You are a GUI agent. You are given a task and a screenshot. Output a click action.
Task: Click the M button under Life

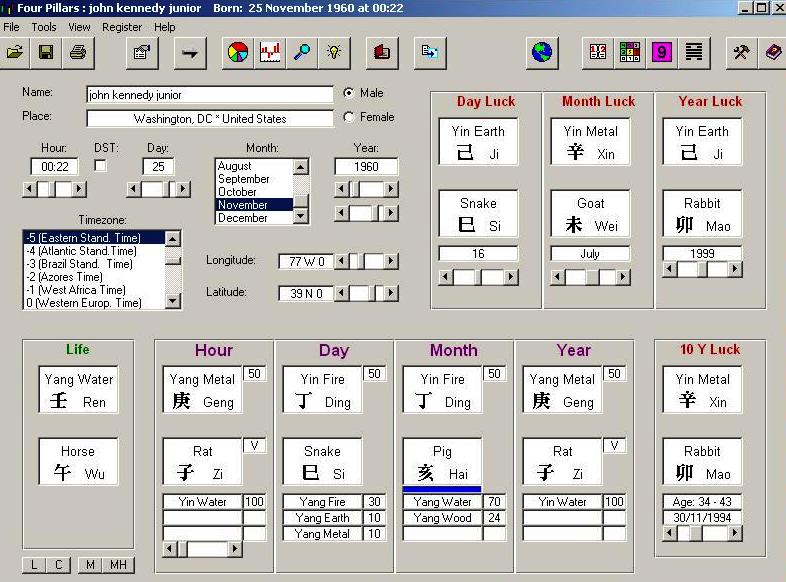(x=90, y=565)
